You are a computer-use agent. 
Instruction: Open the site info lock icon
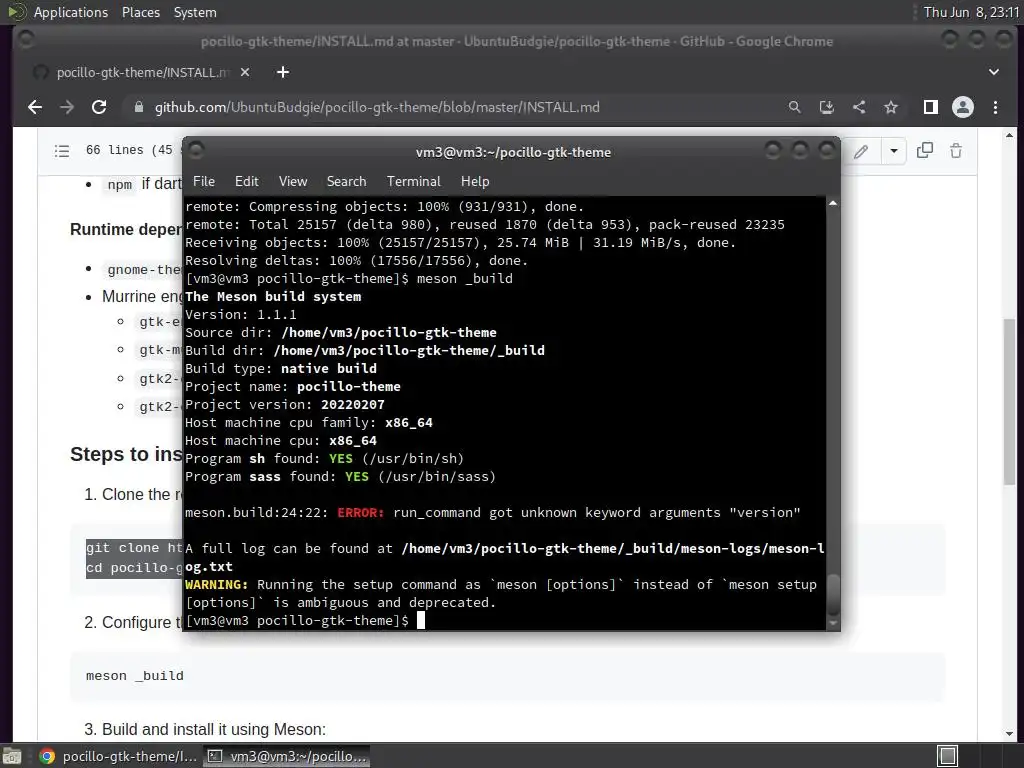138,107
